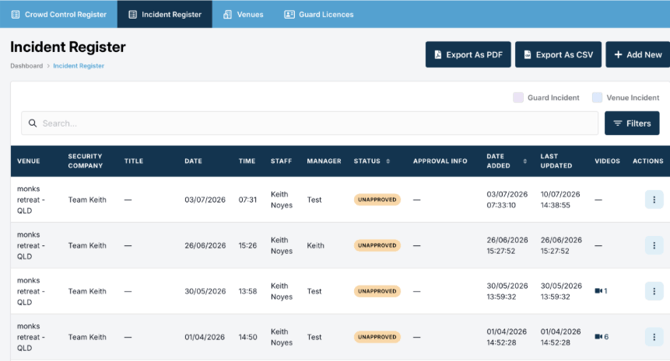Viewport: 670px width, 361px height.
Task: Open actions menu for the 26/06/2026 incident
Action: [654, 245]
